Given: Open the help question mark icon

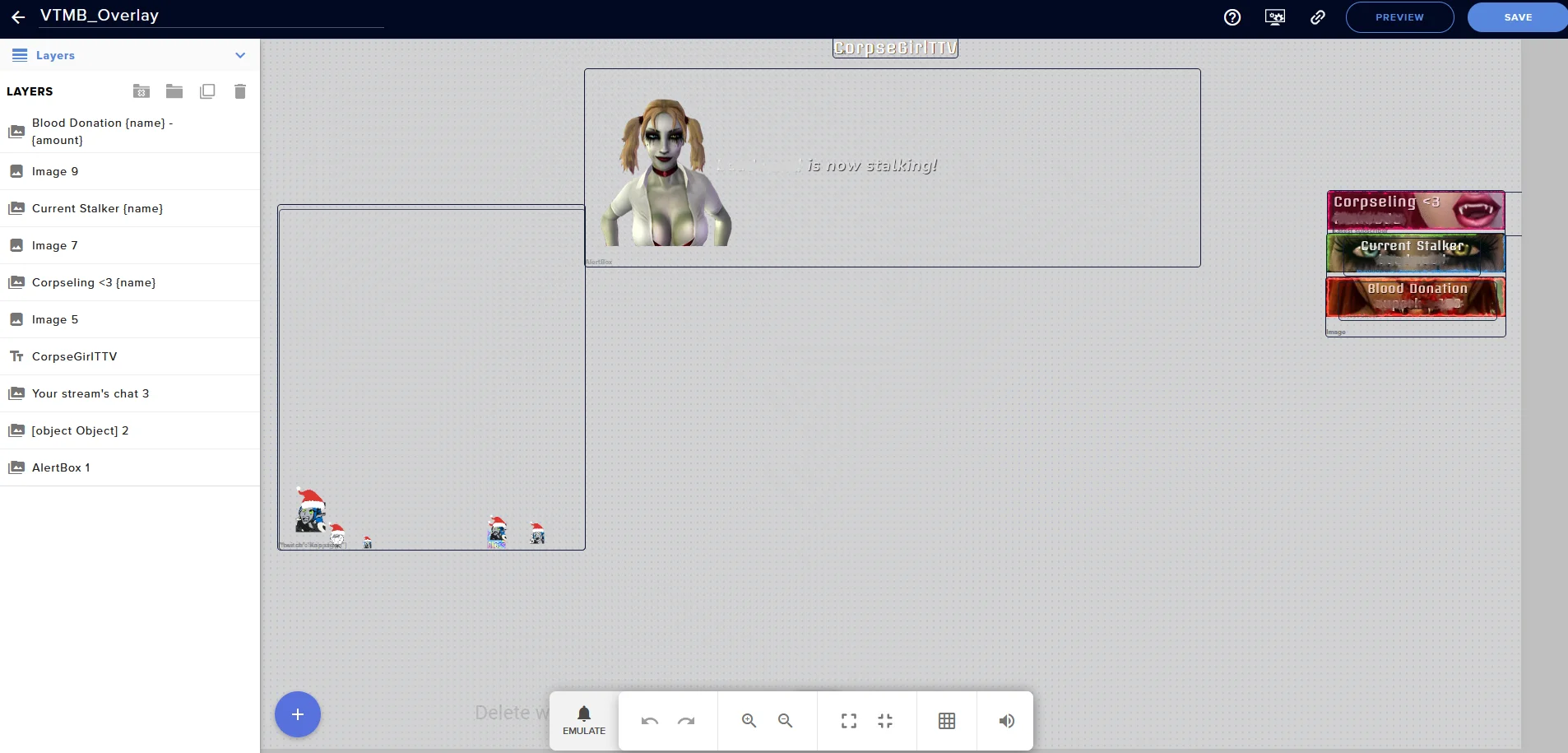Looking at the screenshot, I should (1232, 17).
